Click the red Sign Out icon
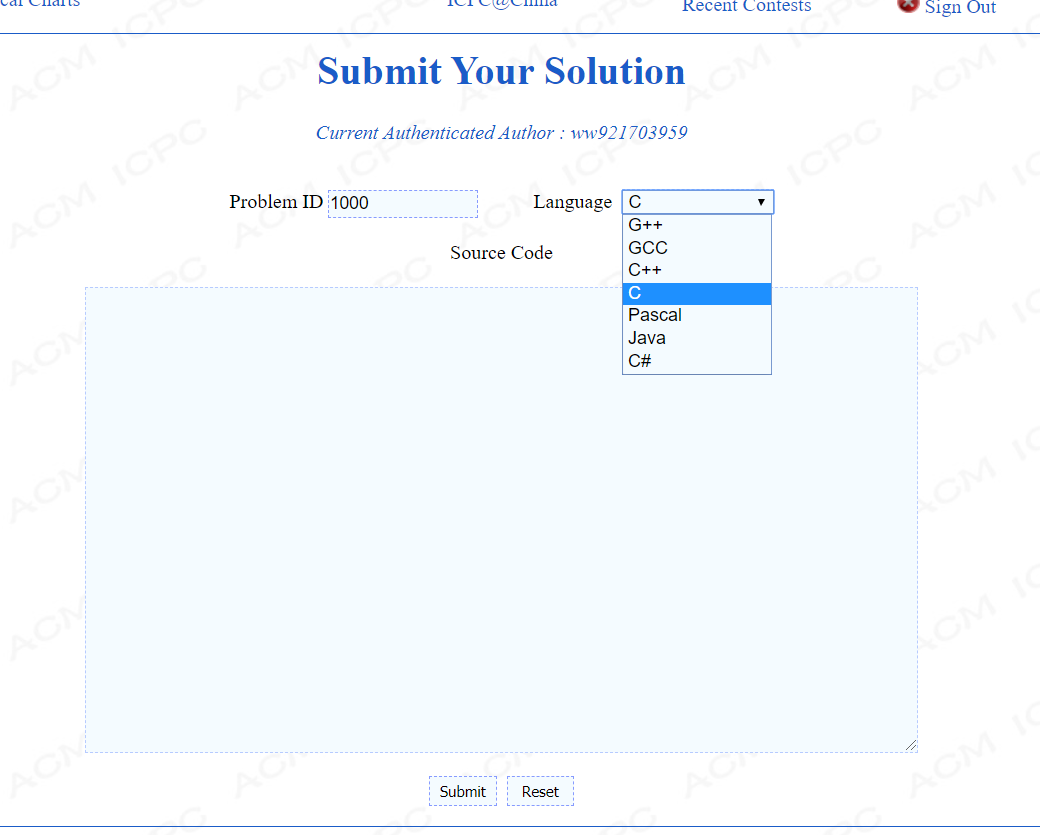 click(908, 5)
